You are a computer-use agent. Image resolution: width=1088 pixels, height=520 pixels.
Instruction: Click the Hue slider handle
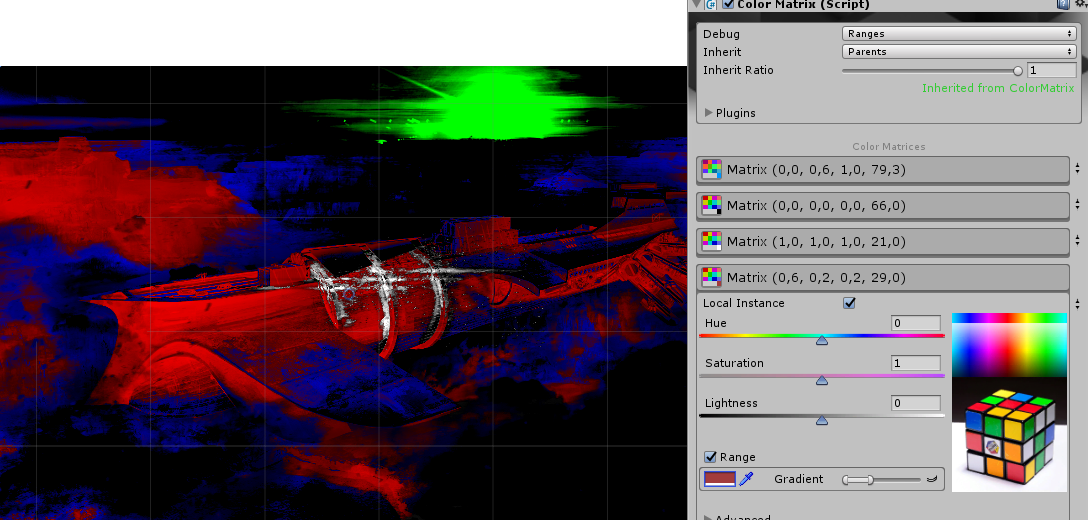click(822, 339)
